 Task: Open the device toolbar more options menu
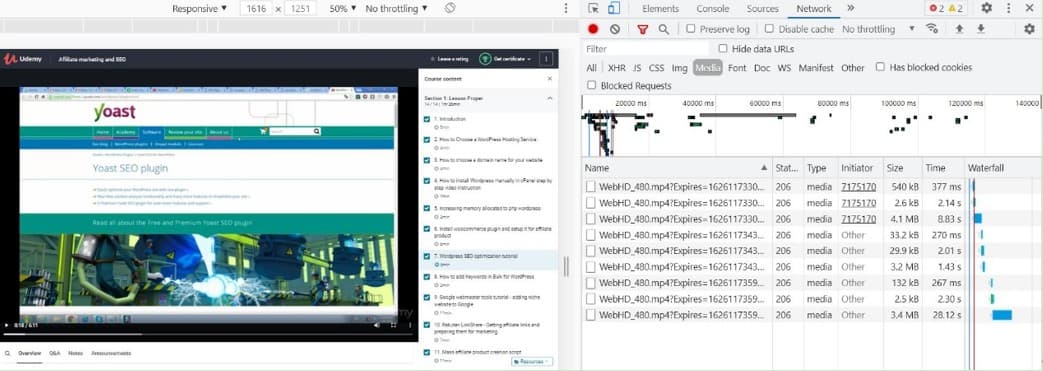pyautogui.click(x=566, y=9)
